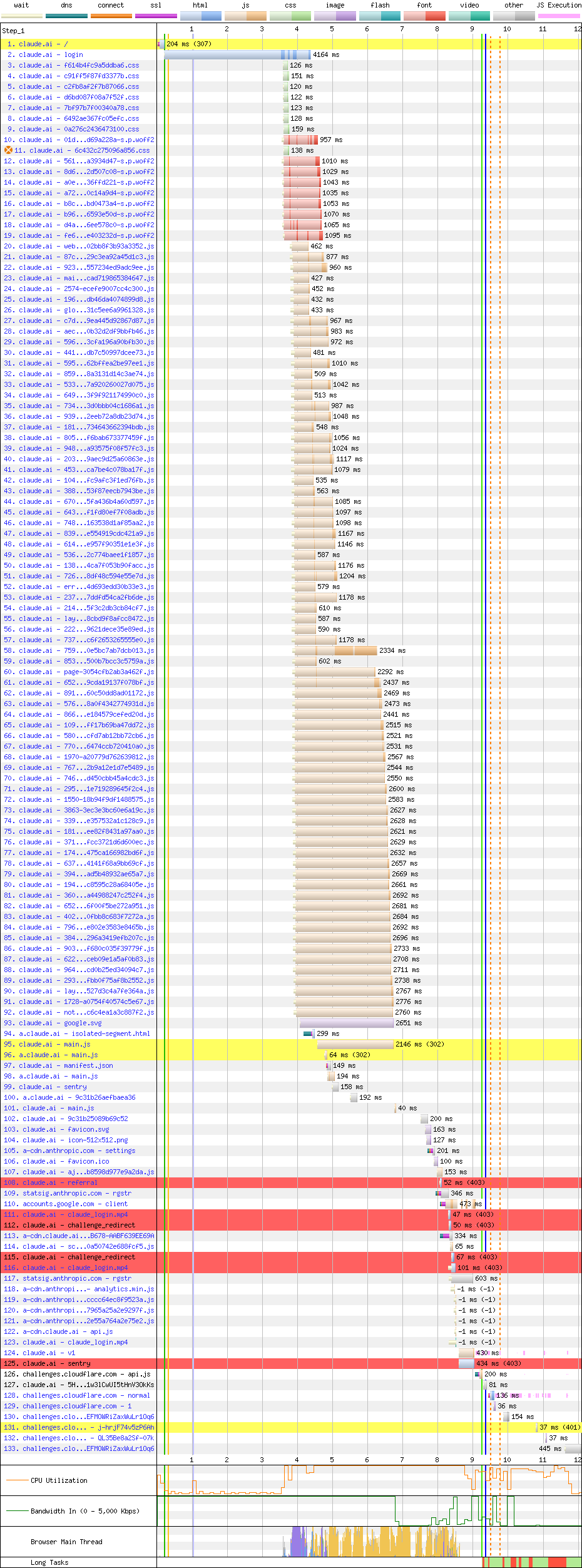Click the font legend color swatch

pos(424,16)
